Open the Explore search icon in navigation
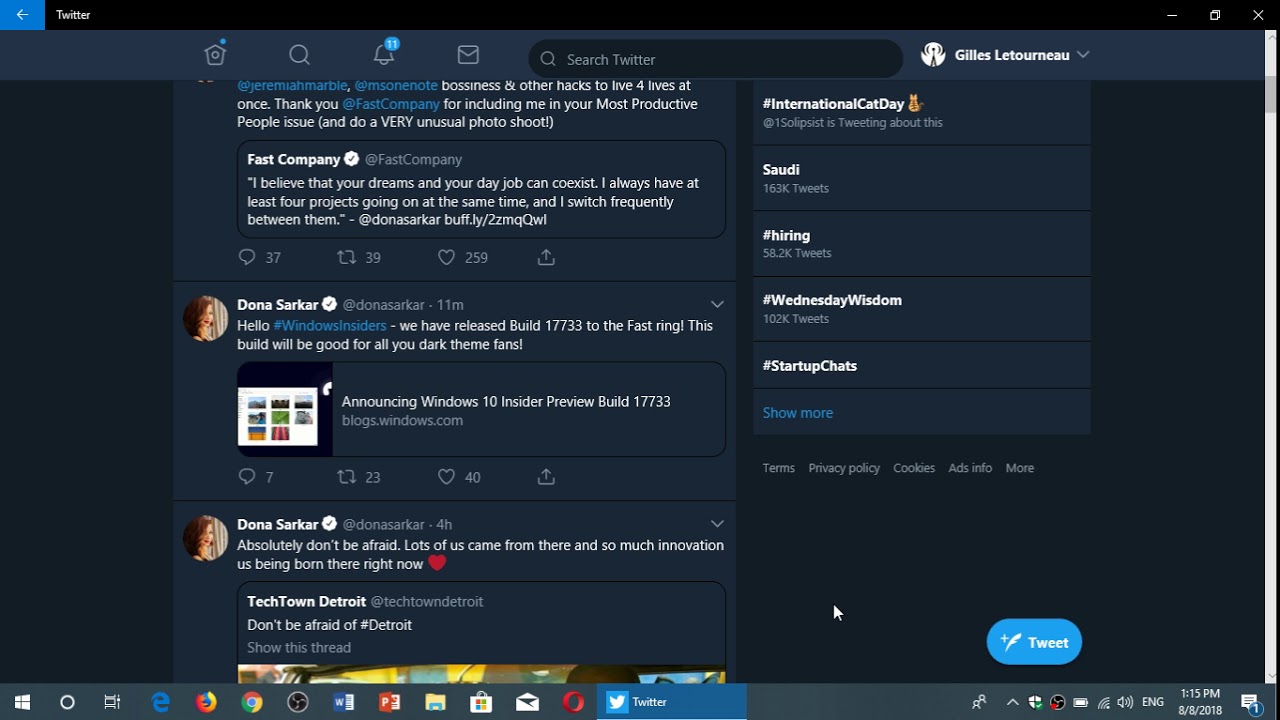The image size is (1280, 720). point(299,55)
